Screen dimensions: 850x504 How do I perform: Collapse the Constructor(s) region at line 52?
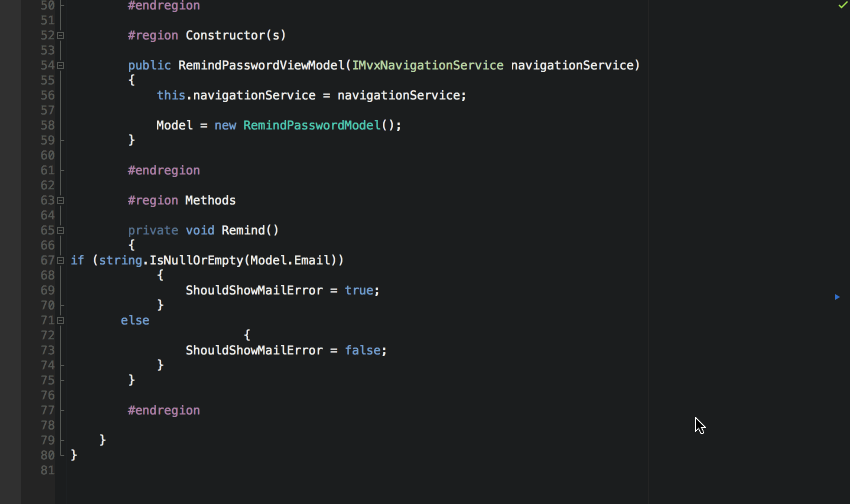pos(61,36)
